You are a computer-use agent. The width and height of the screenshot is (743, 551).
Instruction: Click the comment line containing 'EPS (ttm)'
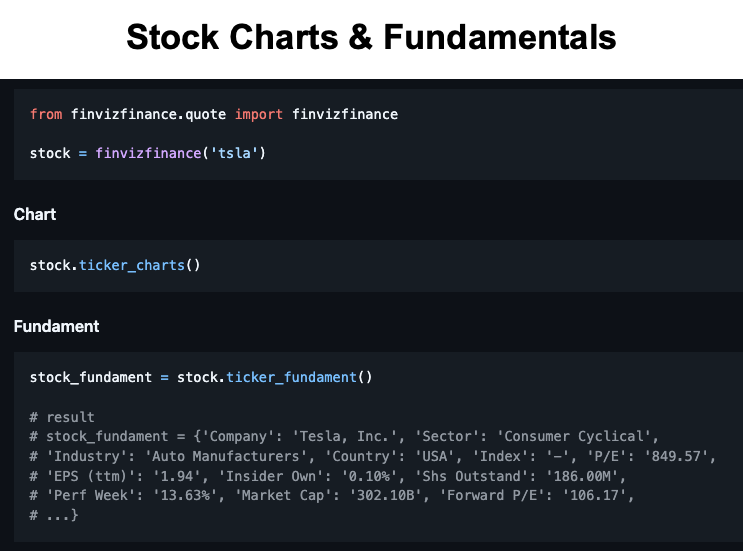(328, 476)
